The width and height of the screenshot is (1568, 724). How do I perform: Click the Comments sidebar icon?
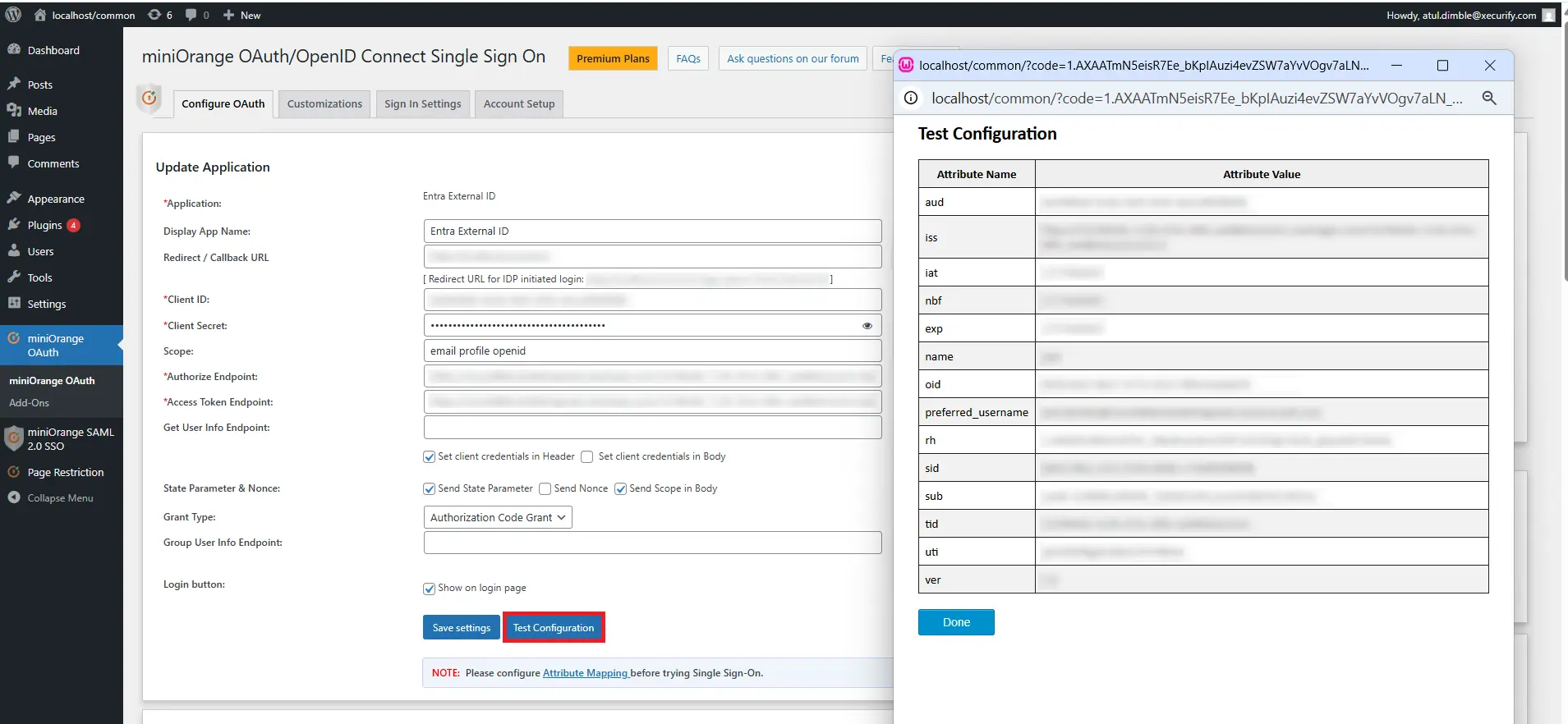[14, 163]
